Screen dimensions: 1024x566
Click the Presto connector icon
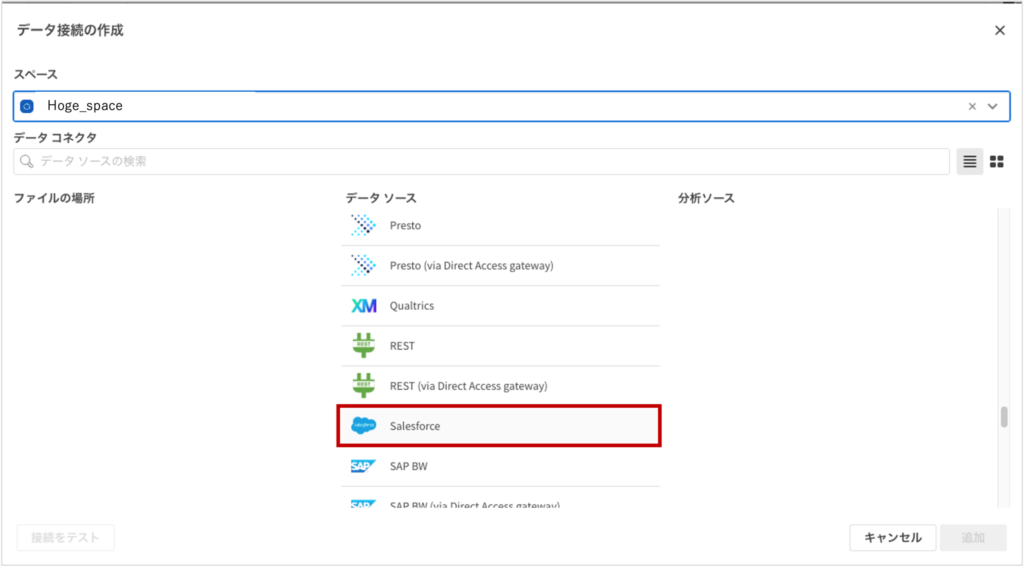coord(364,225)
